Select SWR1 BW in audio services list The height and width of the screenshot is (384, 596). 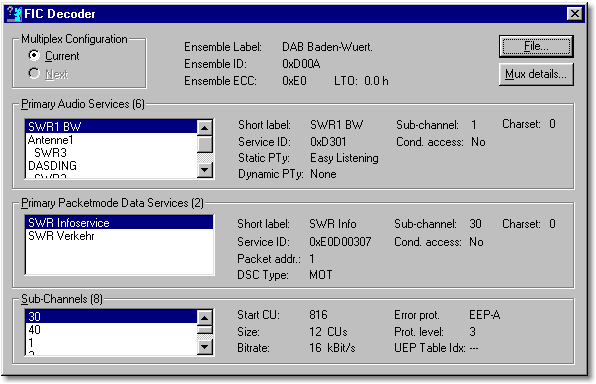(x=111, y=127)
